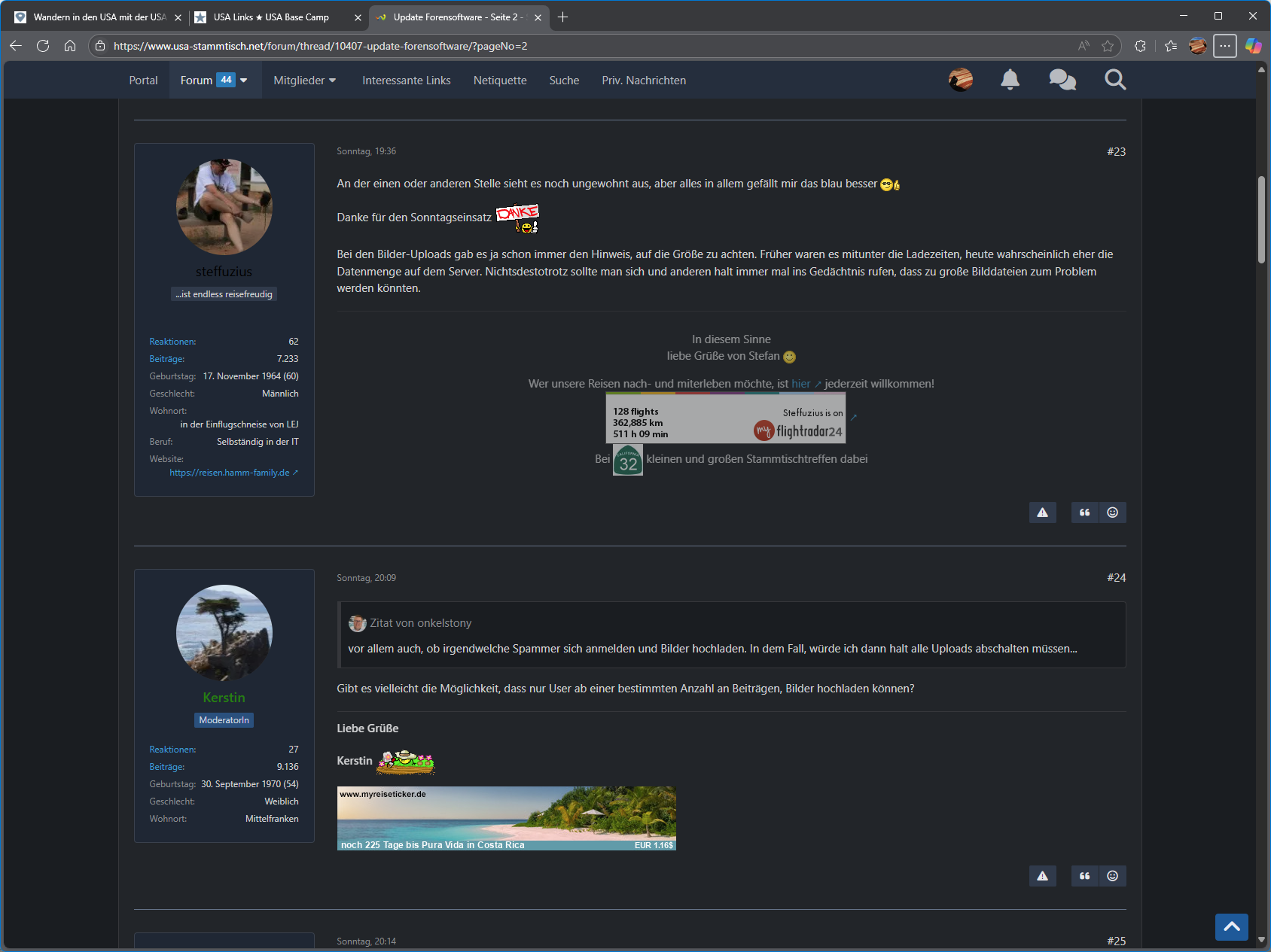Expand the Mitglieder dropdown menu
The width and height of the screenshot is (1271, 952).
(x=304, y=81)
